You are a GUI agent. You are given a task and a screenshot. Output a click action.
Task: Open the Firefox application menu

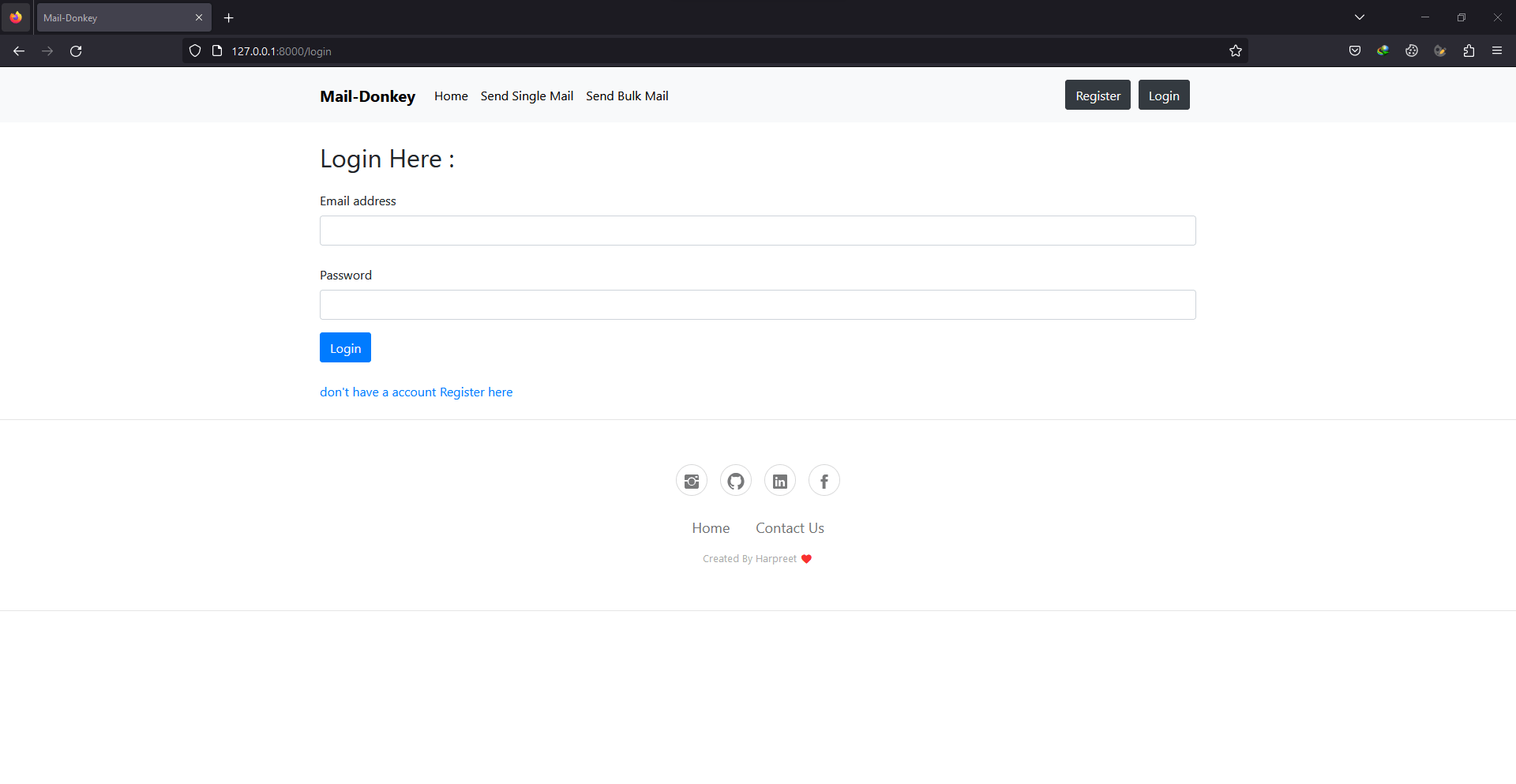(x=1497, y=51)
